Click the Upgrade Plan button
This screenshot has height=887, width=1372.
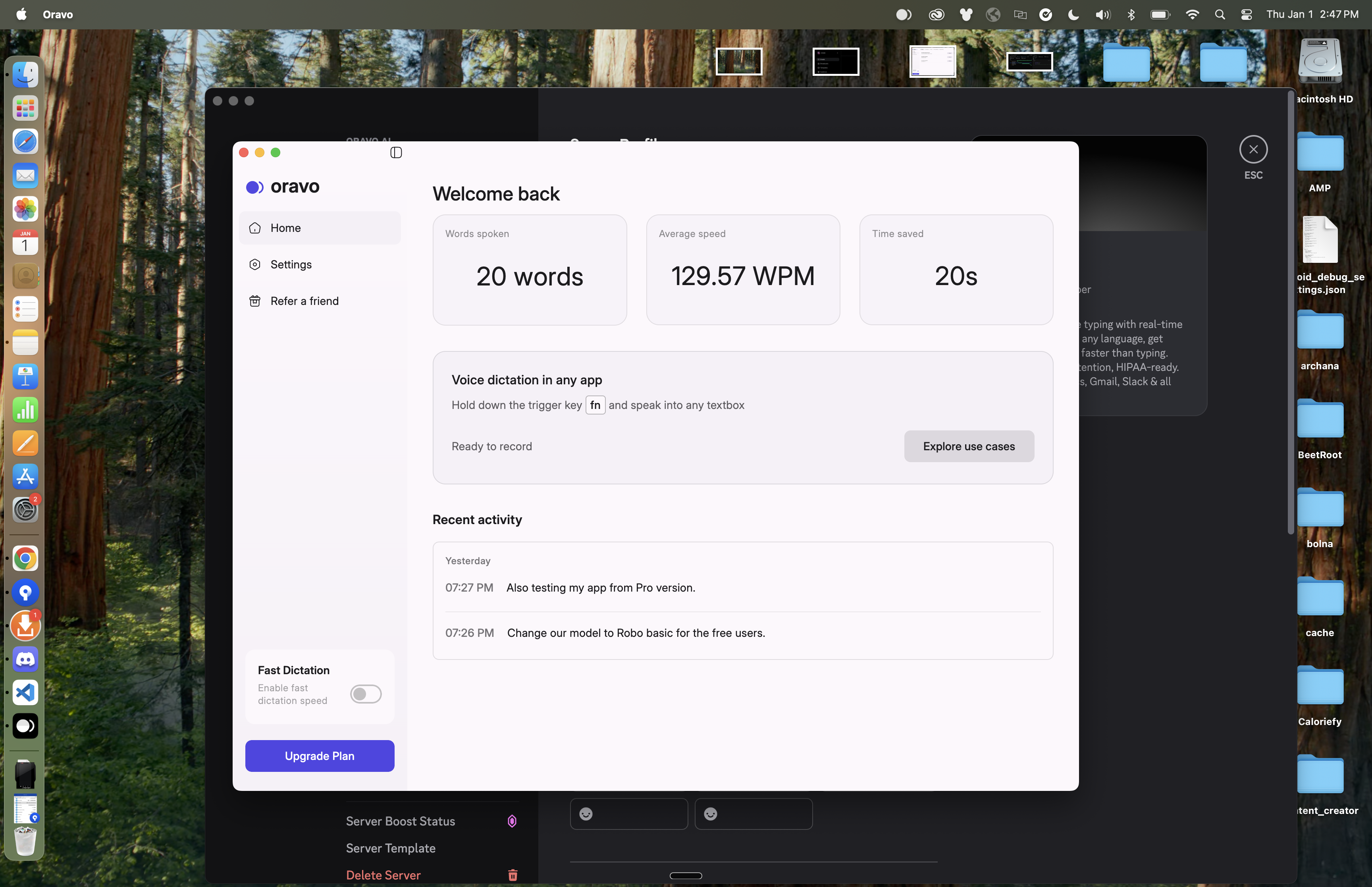320,756
